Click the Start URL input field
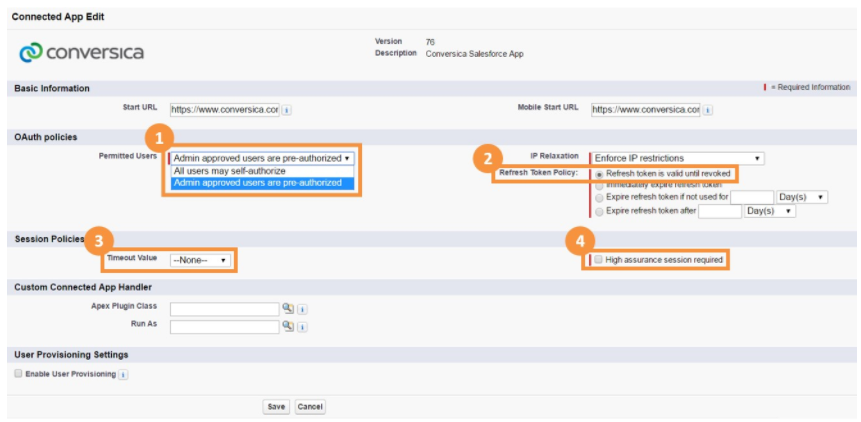 point(225,110)
